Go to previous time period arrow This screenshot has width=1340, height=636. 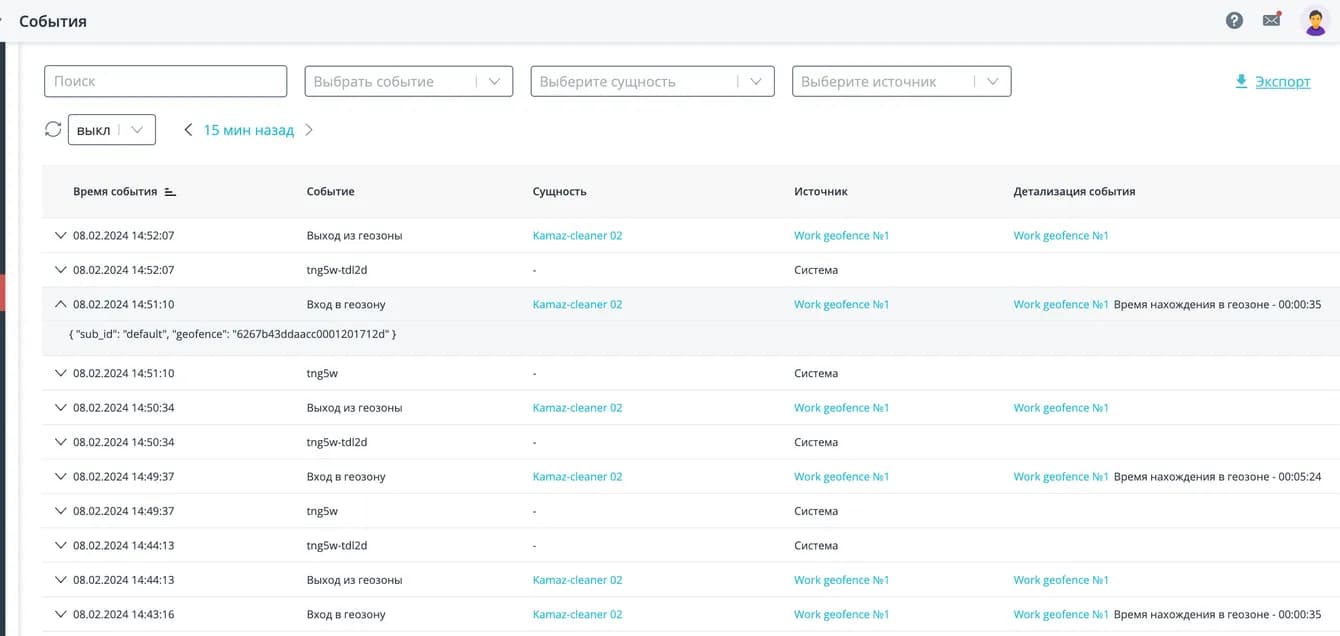tap(188, 130)
